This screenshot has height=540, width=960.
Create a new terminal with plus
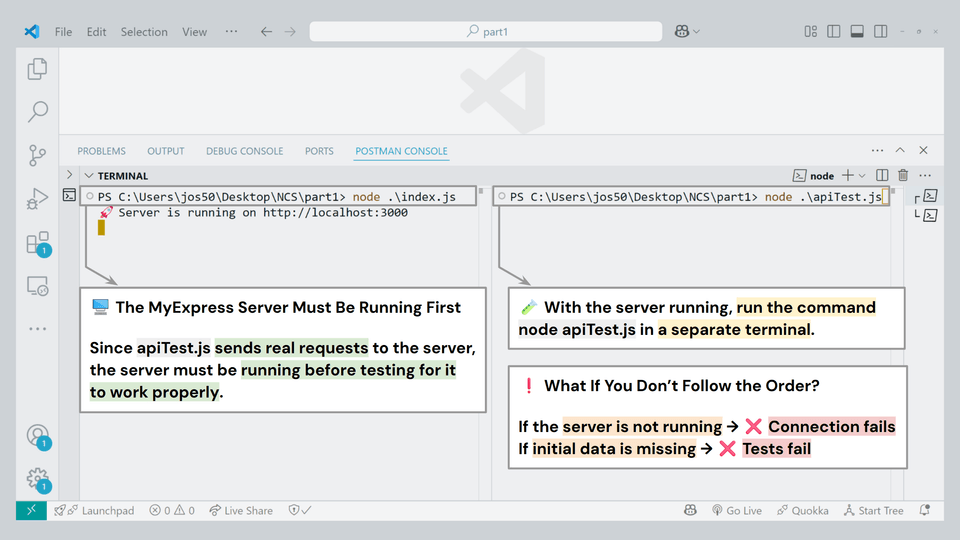click(847, 176)
